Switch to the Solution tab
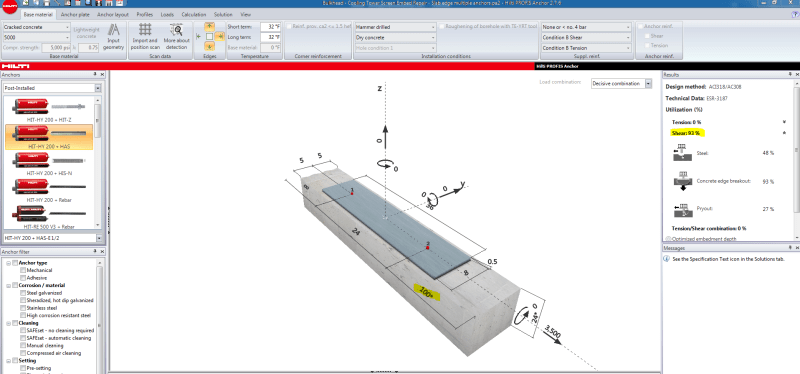This screenshot has width=800, height=374. (223, 15)
